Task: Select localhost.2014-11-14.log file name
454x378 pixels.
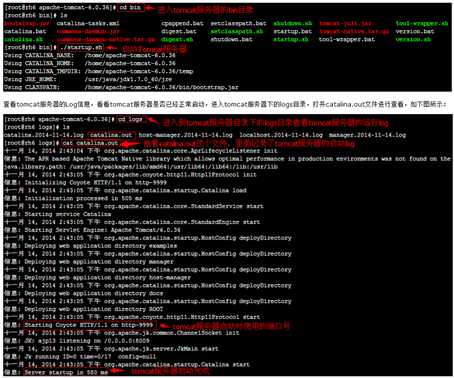Action: (x=281, y=135)
